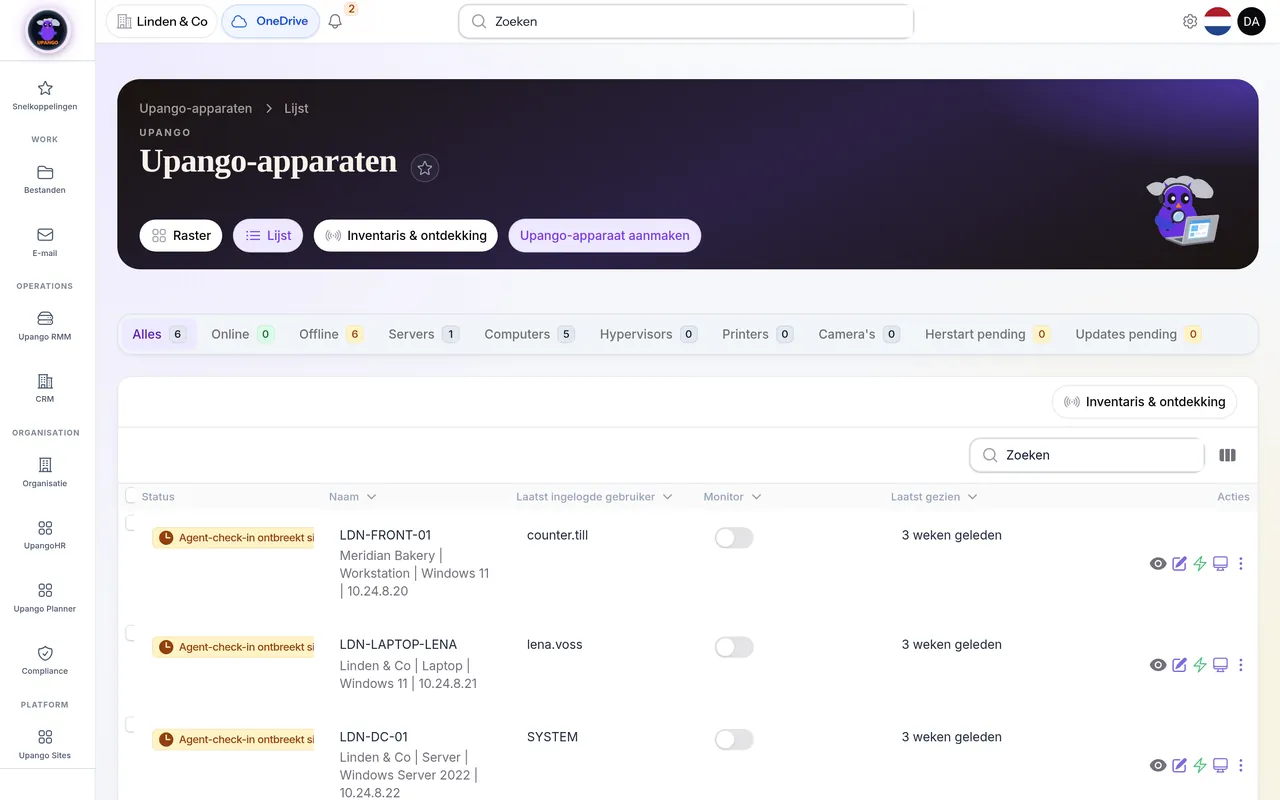The image size is (1280, 800).
Task: Focus the table Zoeken search field
Action: 1087,455
